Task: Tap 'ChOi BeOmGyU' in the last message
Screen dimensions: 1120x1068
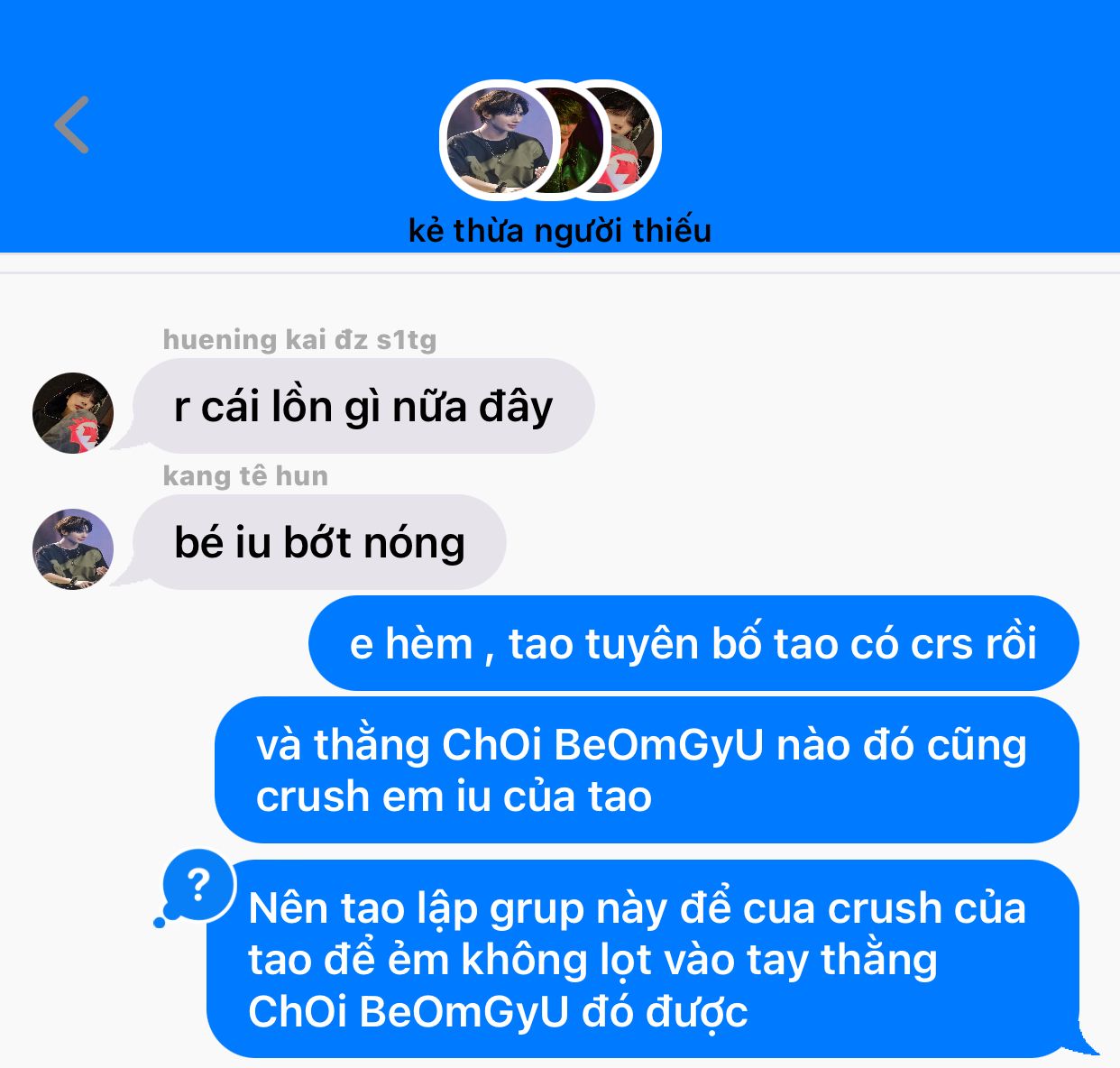Action: click(409, 1011)
